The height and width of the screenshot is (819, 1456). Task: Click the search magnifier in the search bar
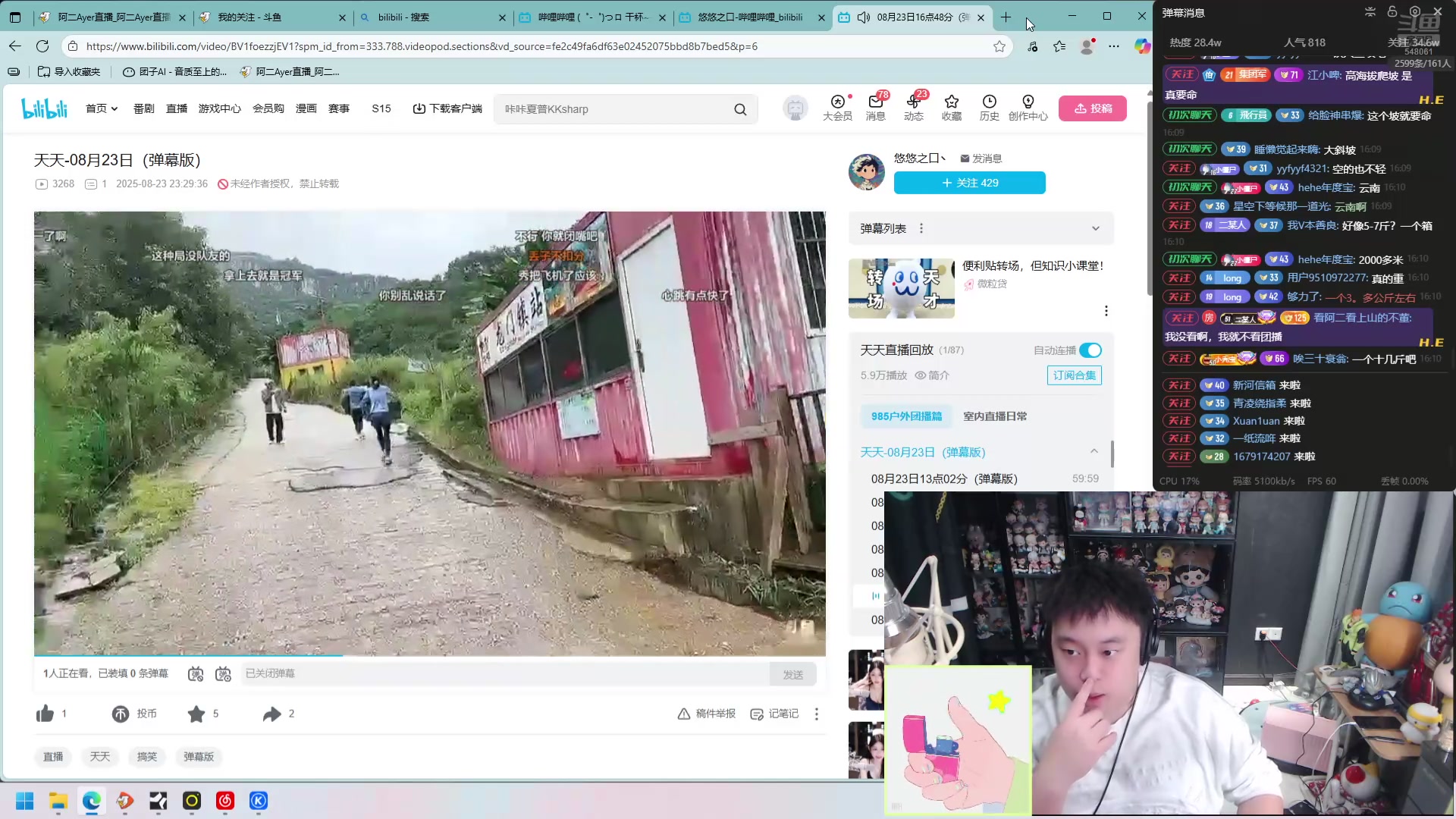pyautogui.click(x=740, y=108)
